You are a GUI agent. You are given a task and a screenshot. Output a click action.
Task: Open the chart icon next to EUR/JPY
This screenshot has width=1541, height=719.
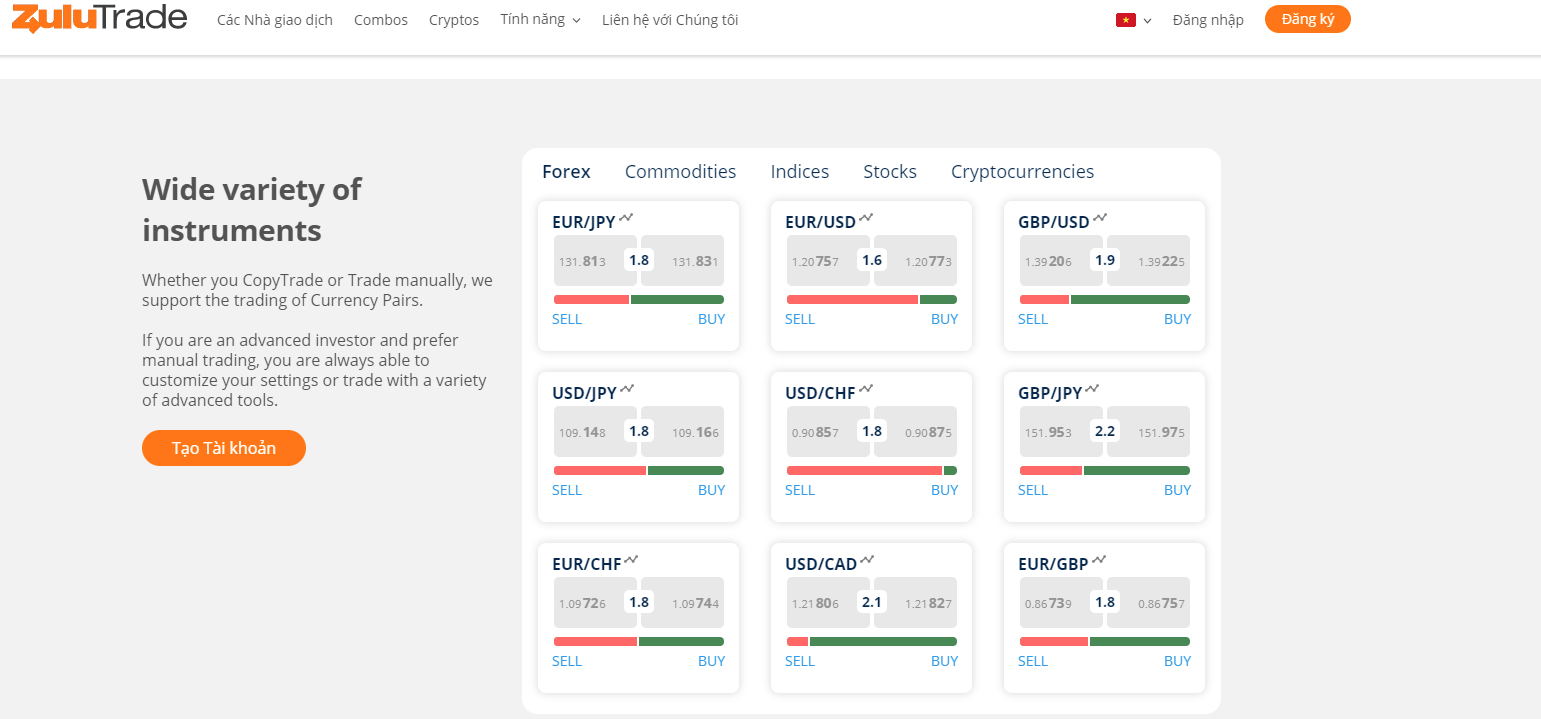627,217
